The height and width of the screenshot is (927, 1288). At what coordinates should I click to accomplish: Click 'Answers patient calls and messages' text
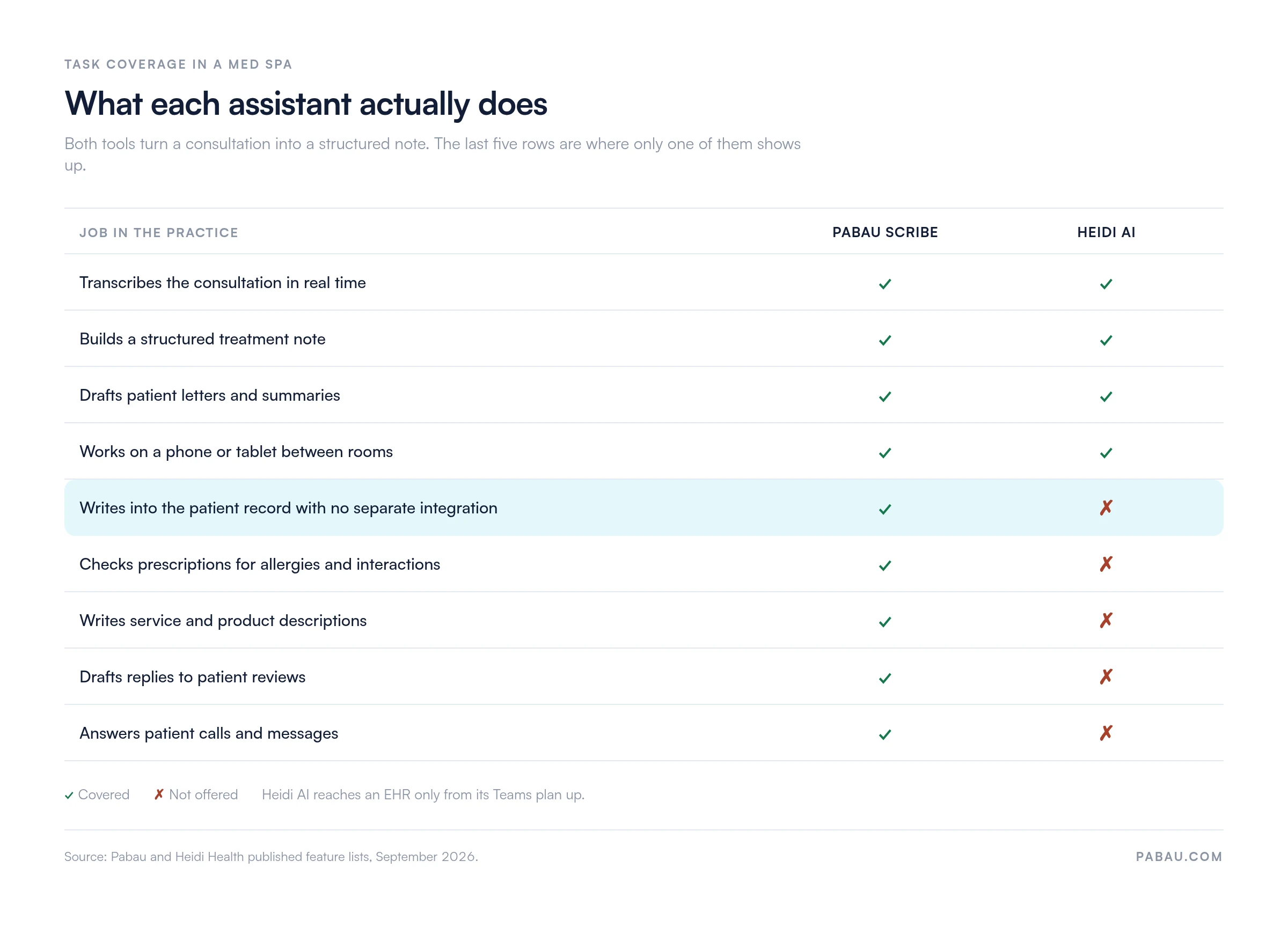tap(208, 733)
